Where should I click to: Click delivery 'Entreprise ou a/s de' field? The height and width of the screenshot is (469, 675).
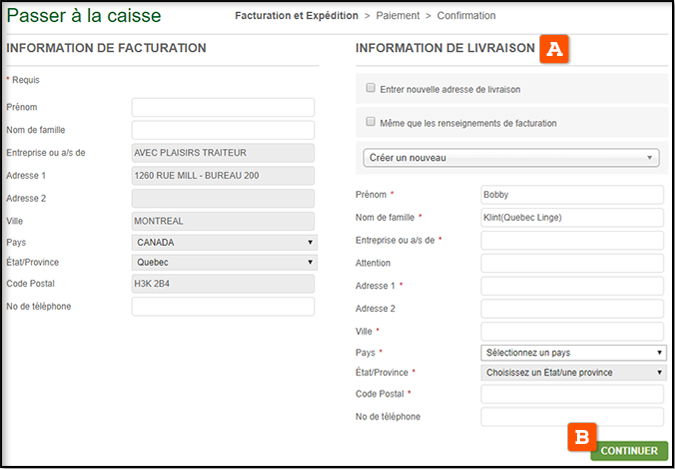(x=572, y=240)
